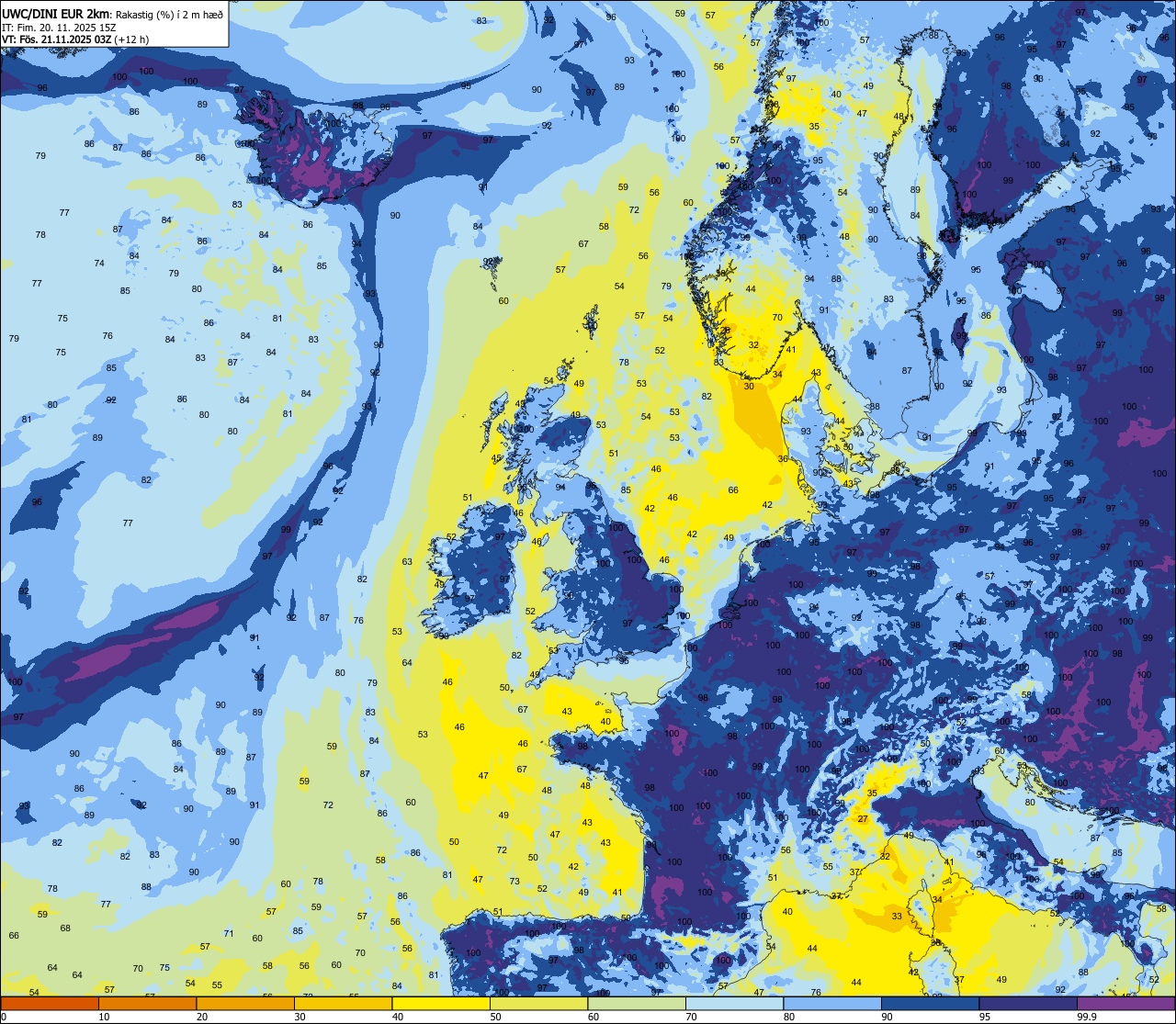The width and height of the screenshot is (1176, 1024).
Task: Click the 'UWC/DINI EUR 2km' title text
Action: [56, 14]
